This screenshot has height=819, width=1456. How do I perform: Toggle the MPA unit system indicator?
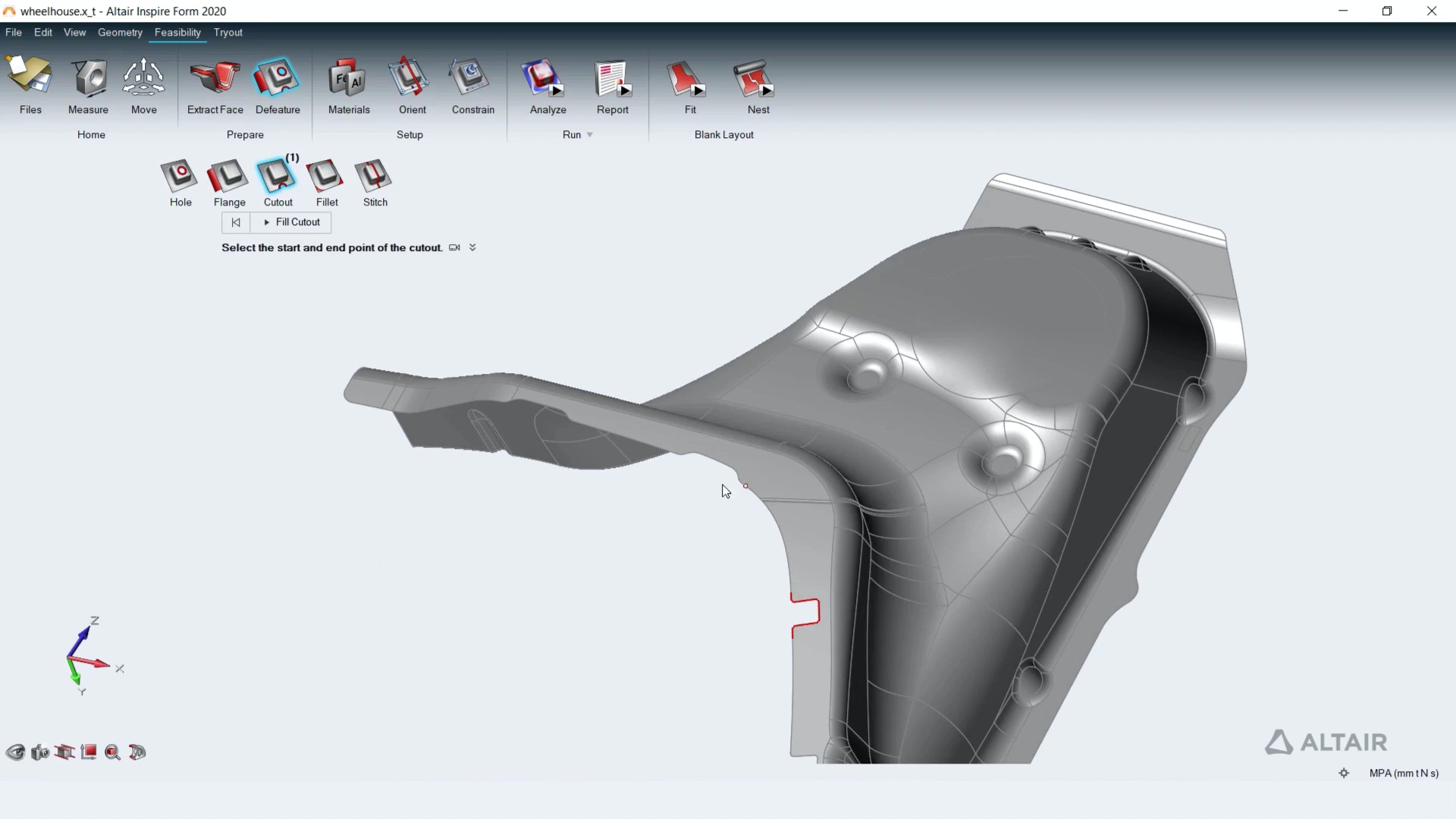(1404, 773)
